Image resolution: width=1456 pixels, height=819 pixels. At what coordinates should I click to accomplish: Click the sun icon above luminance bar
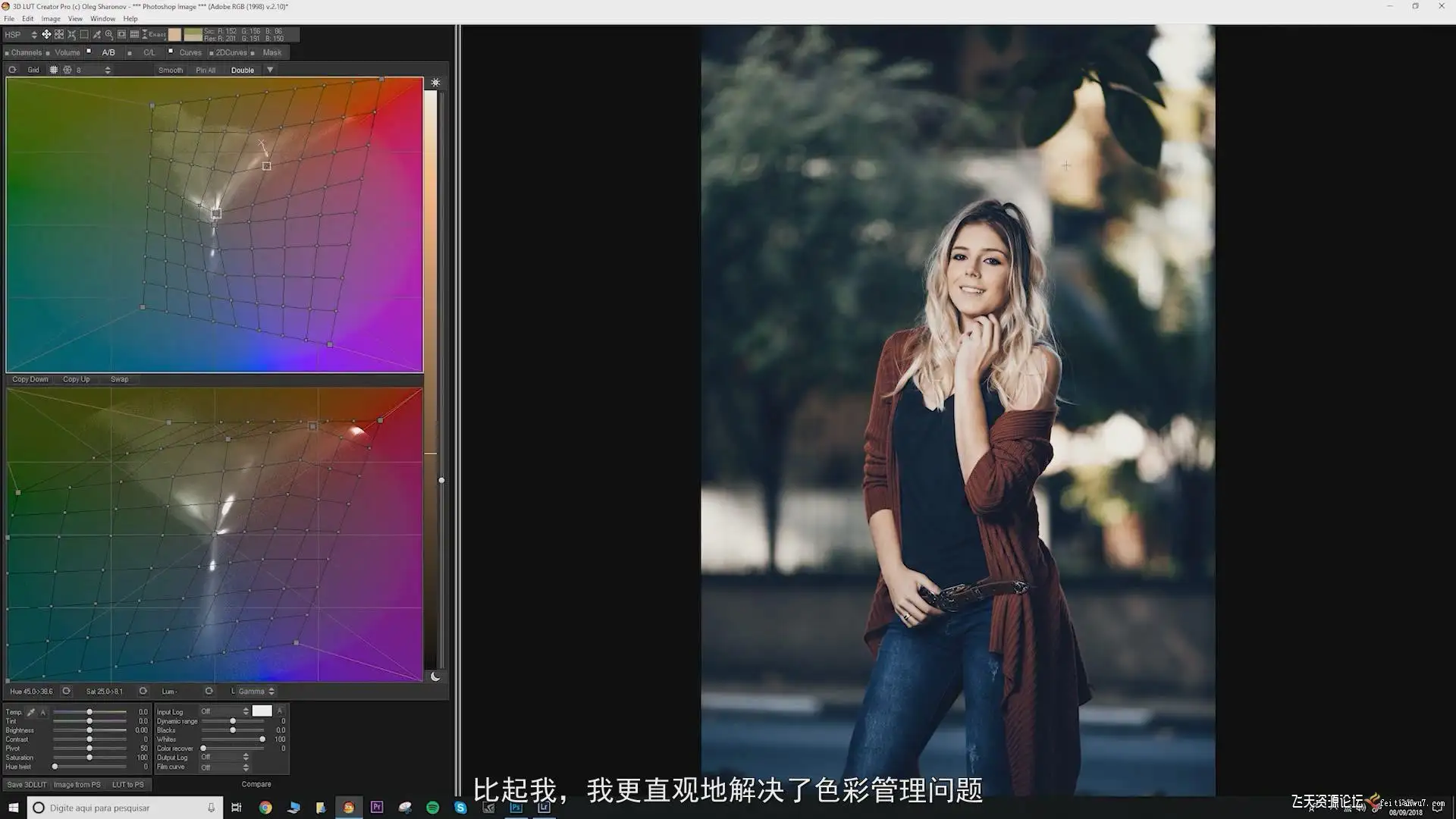pyautogui.click(x=435, y=83)
